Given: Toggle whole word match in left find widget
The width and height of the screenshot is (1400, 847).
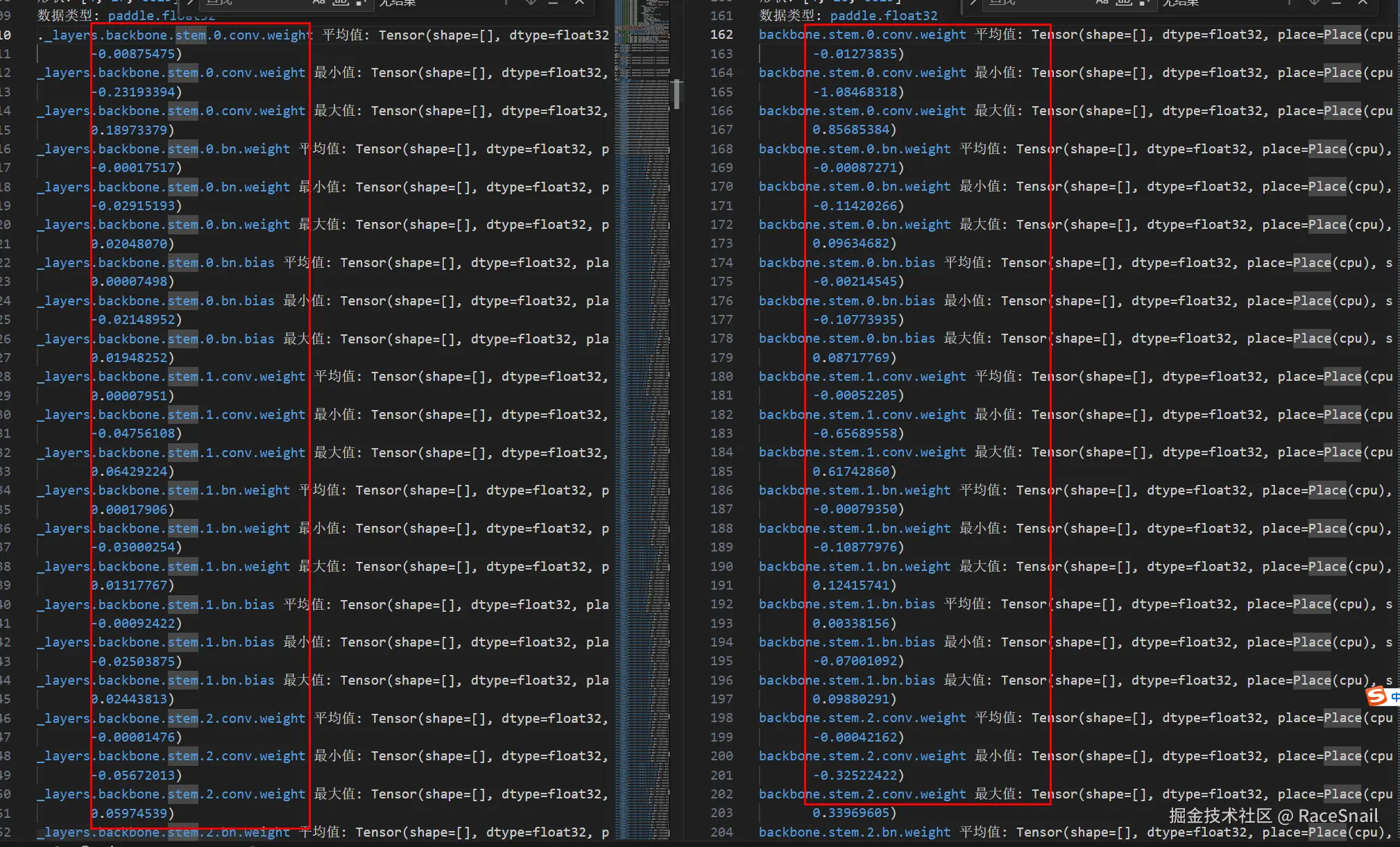Looking at the screenshot, I should pyautogui.click(x=339, y=2).
